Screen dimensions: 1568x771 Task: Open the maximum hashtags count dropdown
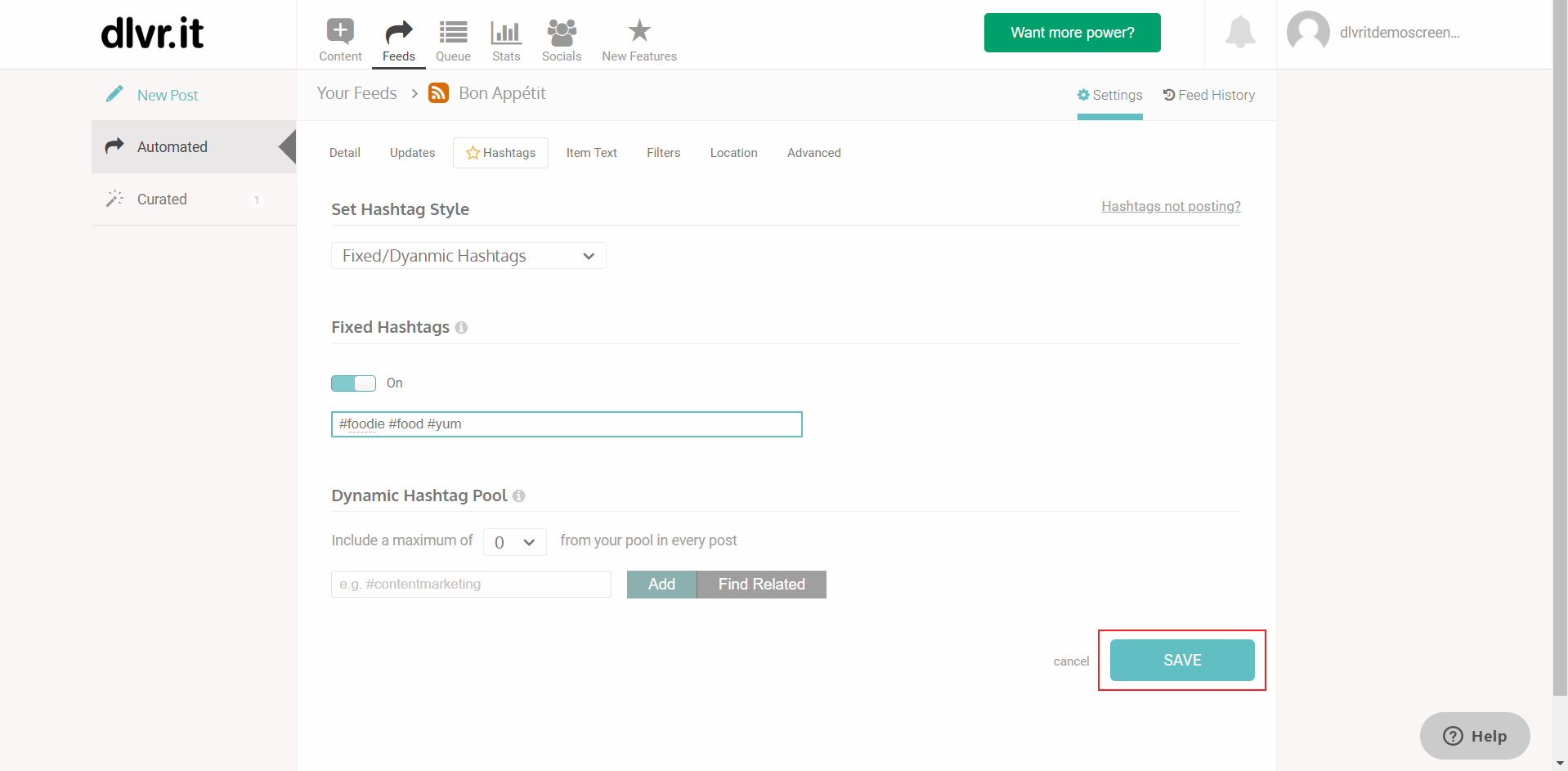pyautogui.click(x=515, y=542)
